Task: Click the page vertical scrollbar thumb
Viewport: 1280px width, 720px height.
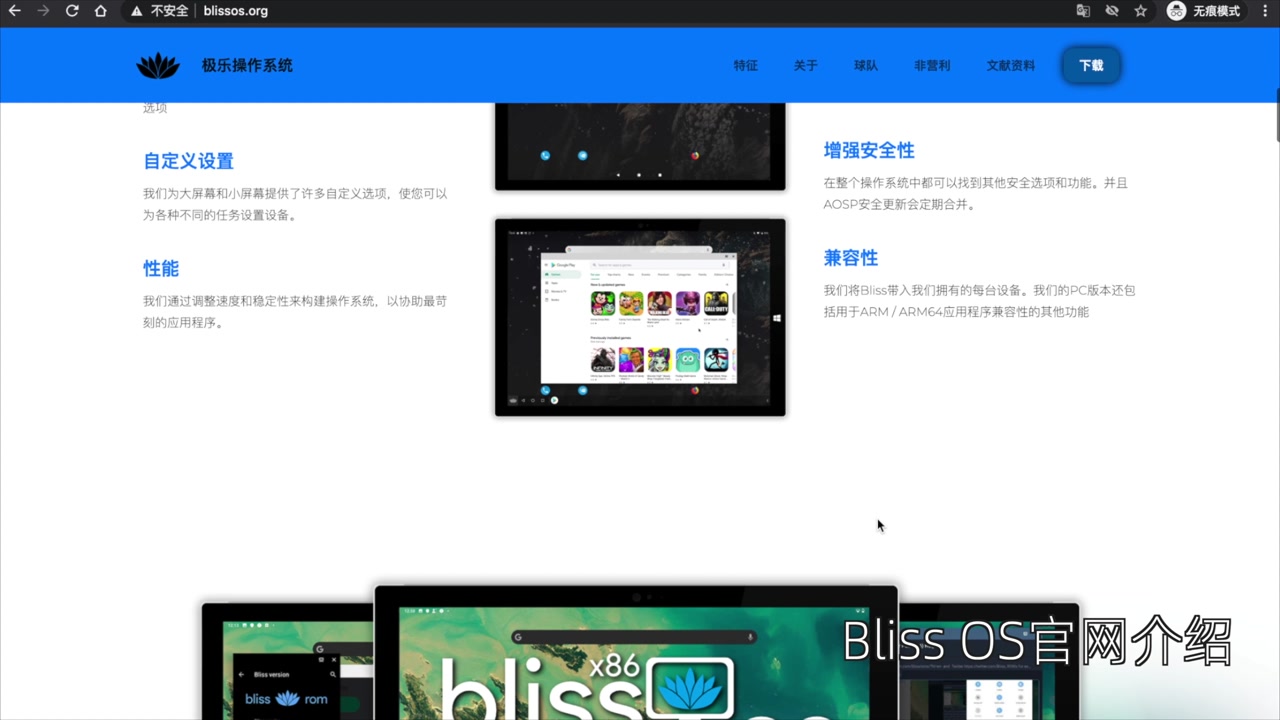Action: [1277, 116]
